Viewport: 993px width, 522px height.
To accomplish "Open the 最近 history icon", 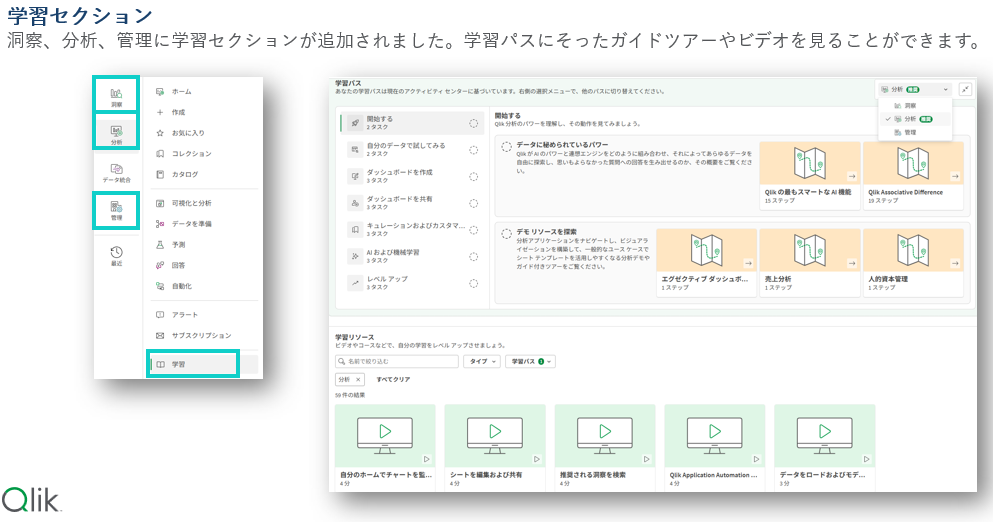I will (117, 255).
